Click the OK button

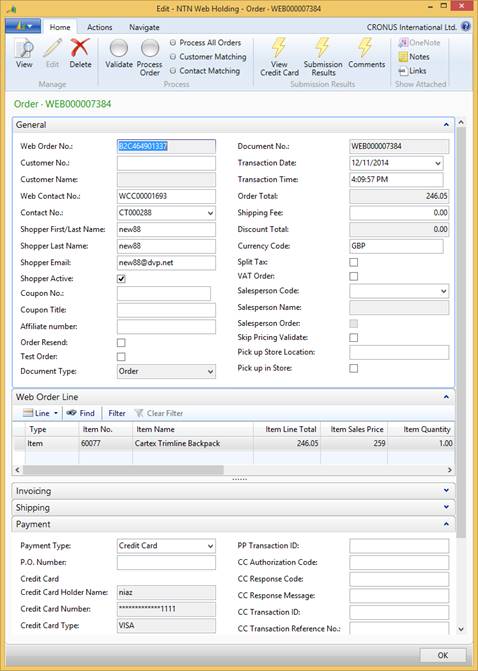(443, 655)
